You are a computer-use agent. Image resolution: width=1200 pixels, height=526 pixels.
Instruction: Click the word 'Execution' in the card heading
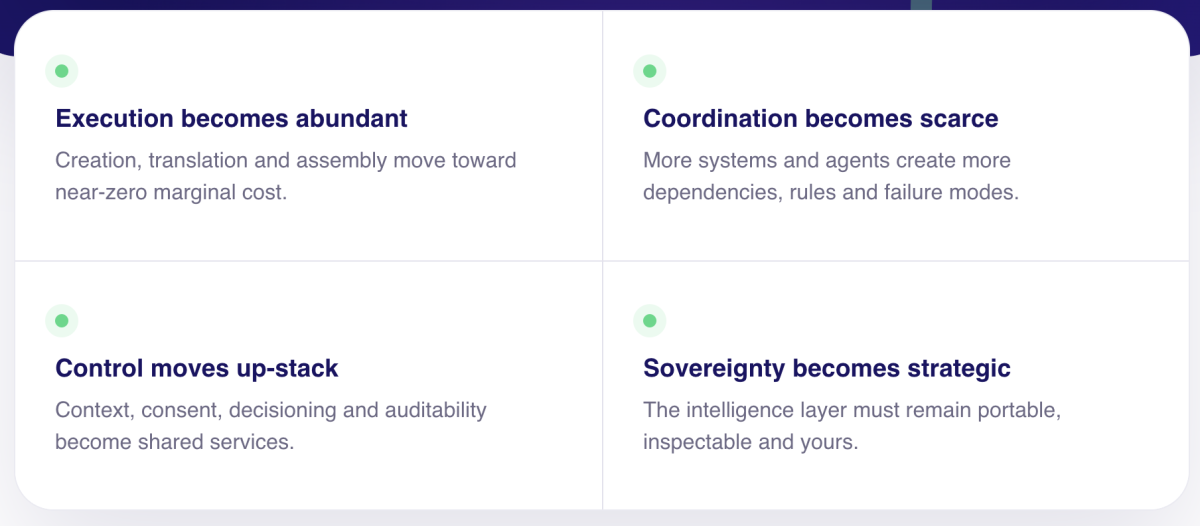point(115,118)
